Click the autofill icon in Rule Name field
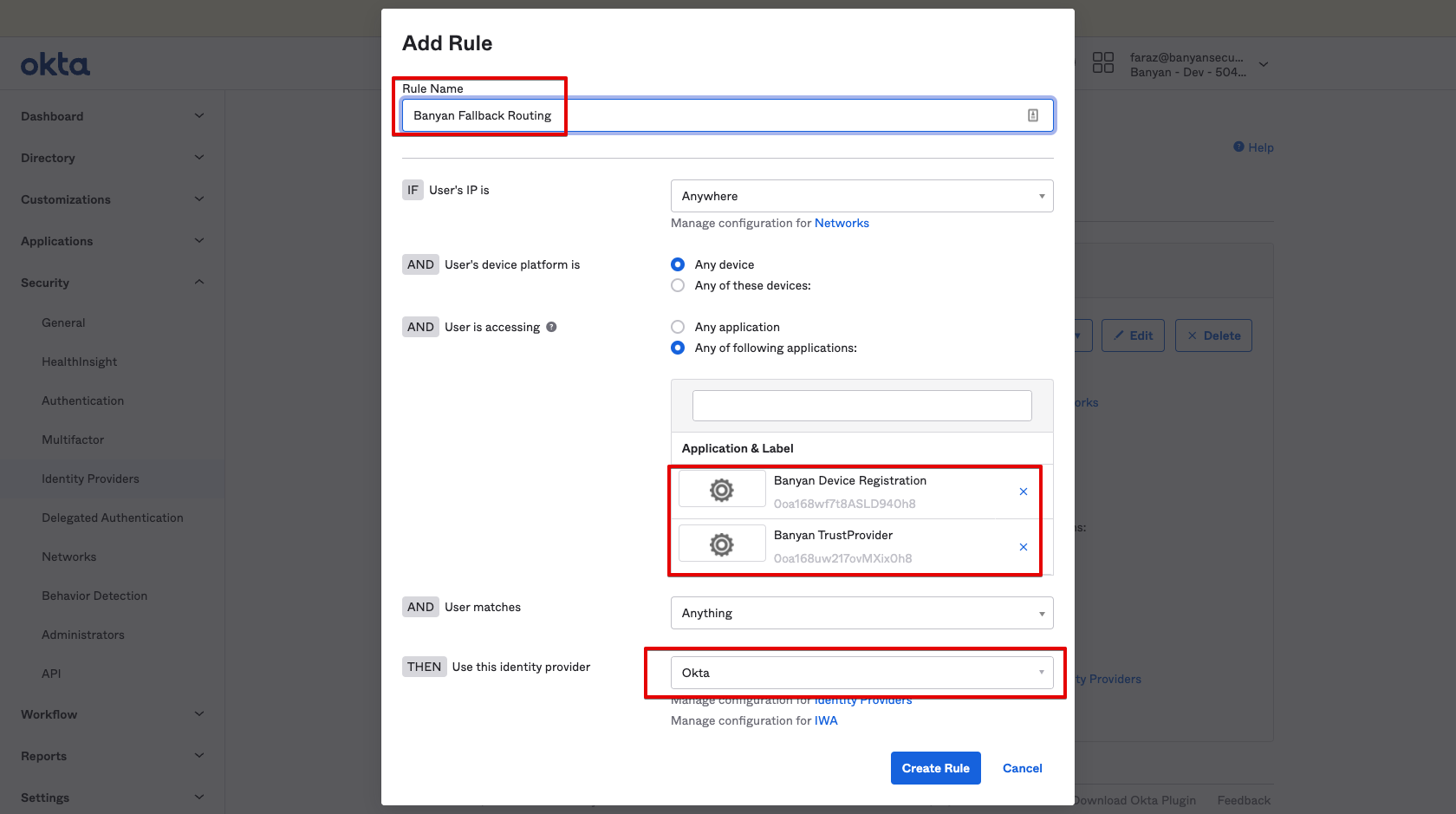This screenshot has height=814, width=1456. click(1032, 115)
